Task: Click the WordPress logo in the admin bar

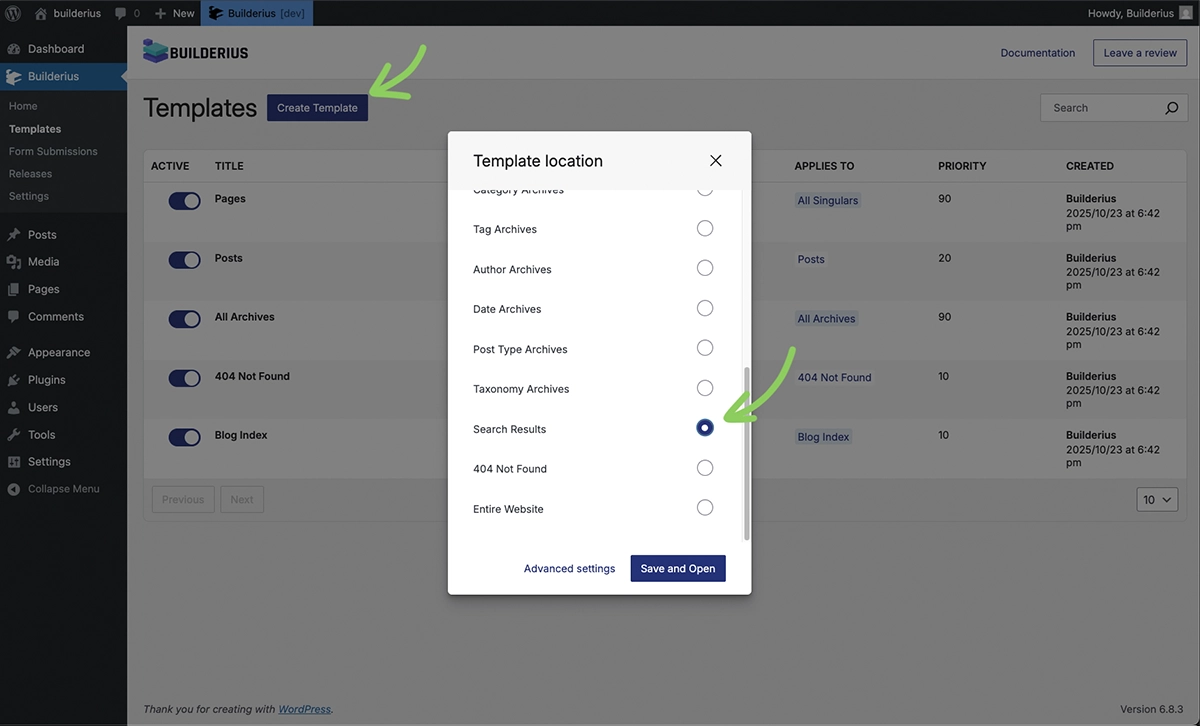Action: 14,13
